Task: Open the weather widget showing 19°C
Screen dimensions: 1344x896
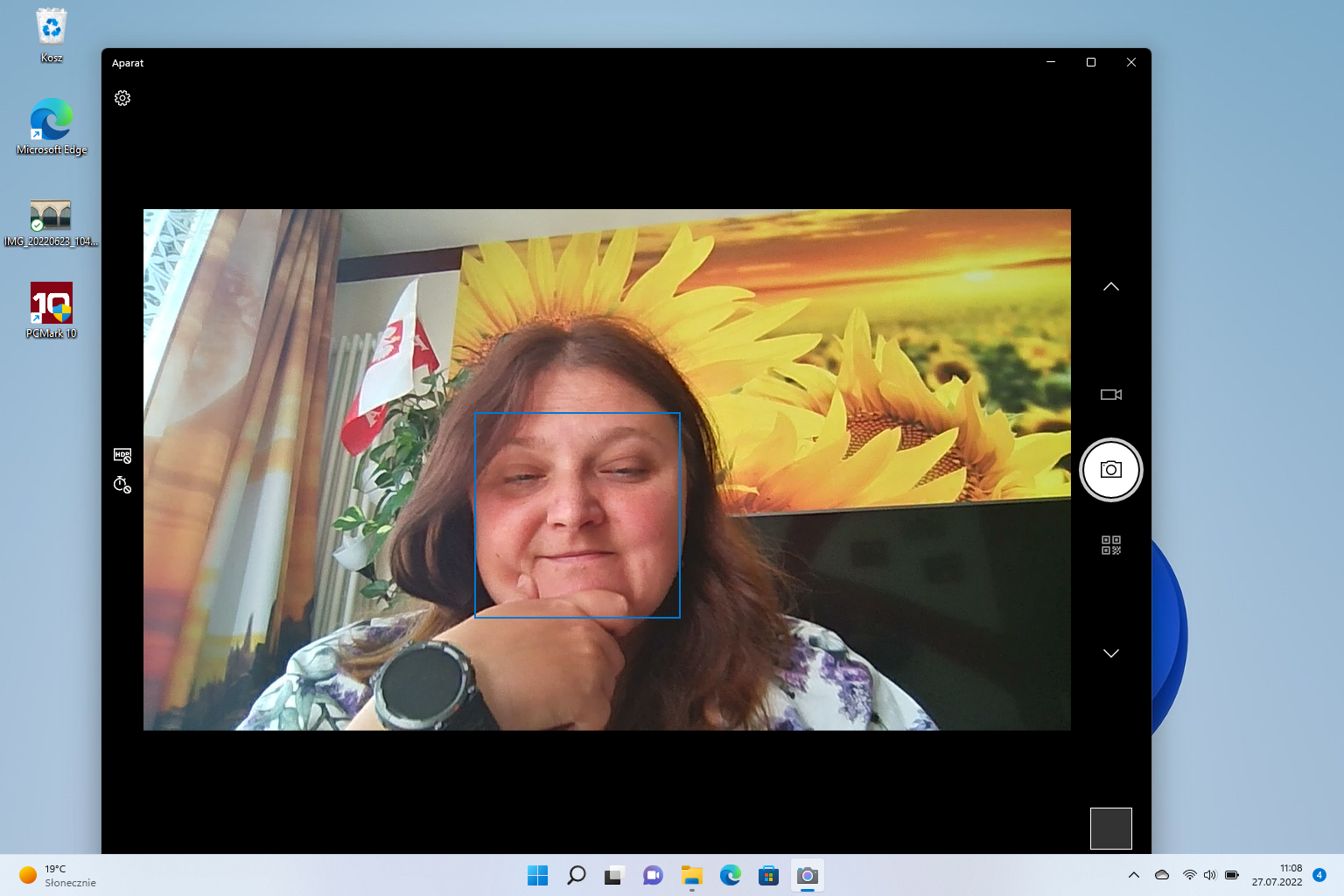Action: click(58, 875)
